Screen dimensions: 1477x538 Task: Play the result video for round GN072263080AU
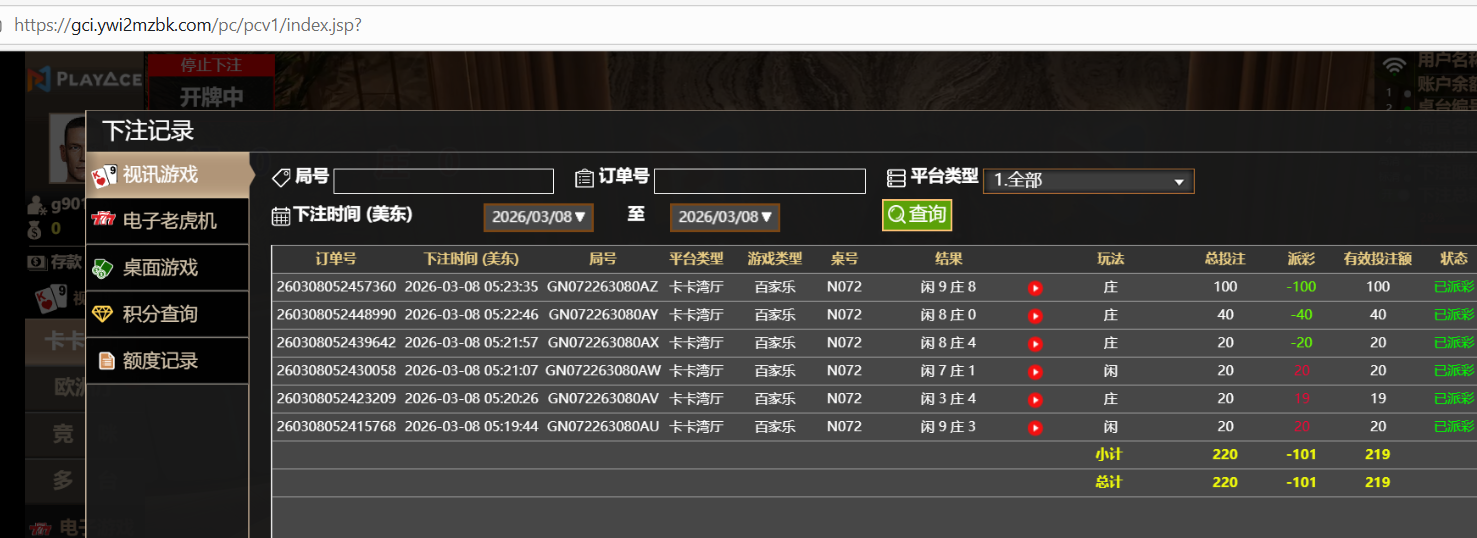[1035, 428]
